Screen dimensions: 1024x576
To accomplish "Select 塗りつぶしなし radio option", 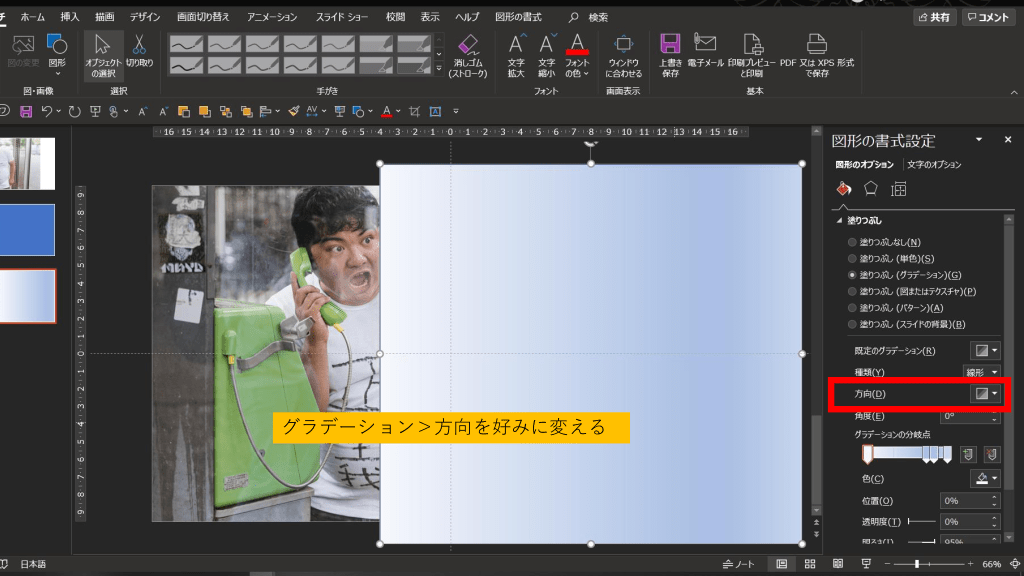I will [852, 242].
